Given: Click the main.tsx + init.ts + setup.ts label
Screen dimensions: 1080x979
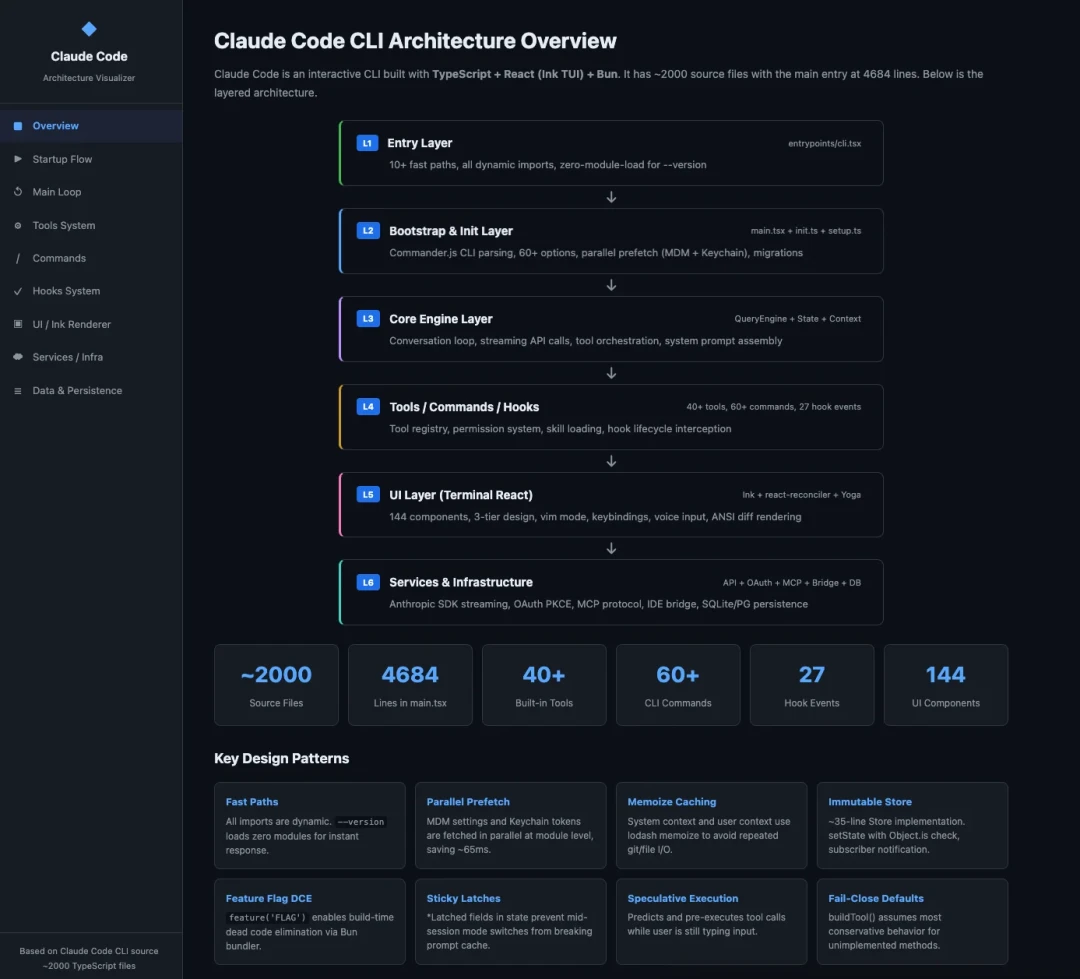Looking at the screenshot, I should click(x=806, y=231).
